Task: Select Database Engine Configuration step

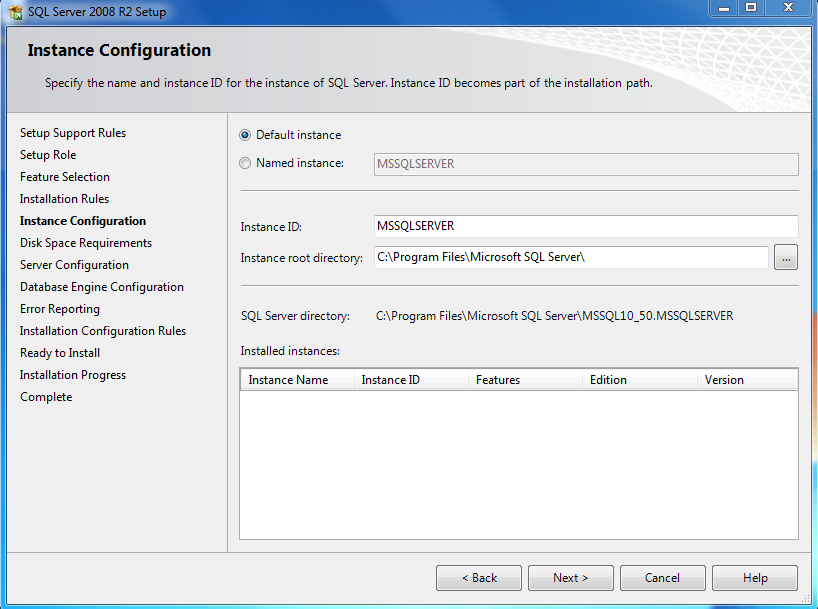Action: pyautogui.click(x=102, y=287)
